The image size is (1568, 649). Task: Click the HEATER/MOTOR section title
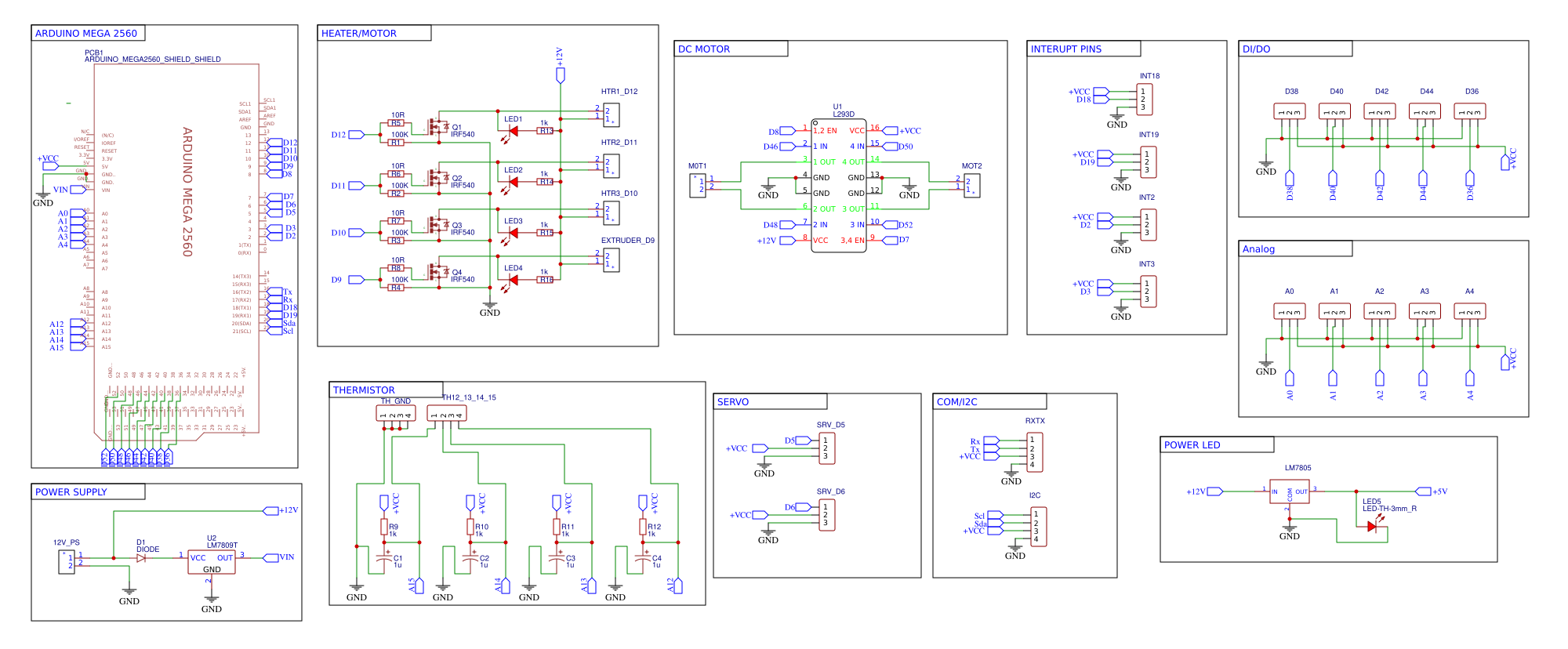pos(359,33)
